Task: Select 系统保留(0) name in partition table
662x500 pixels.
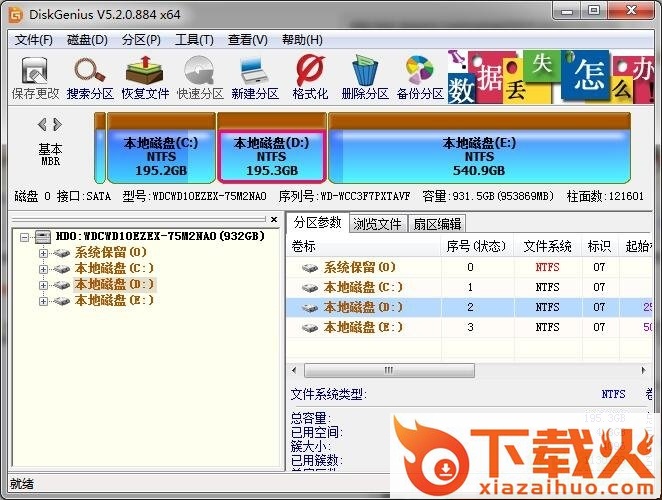Action: pos(360,268)
